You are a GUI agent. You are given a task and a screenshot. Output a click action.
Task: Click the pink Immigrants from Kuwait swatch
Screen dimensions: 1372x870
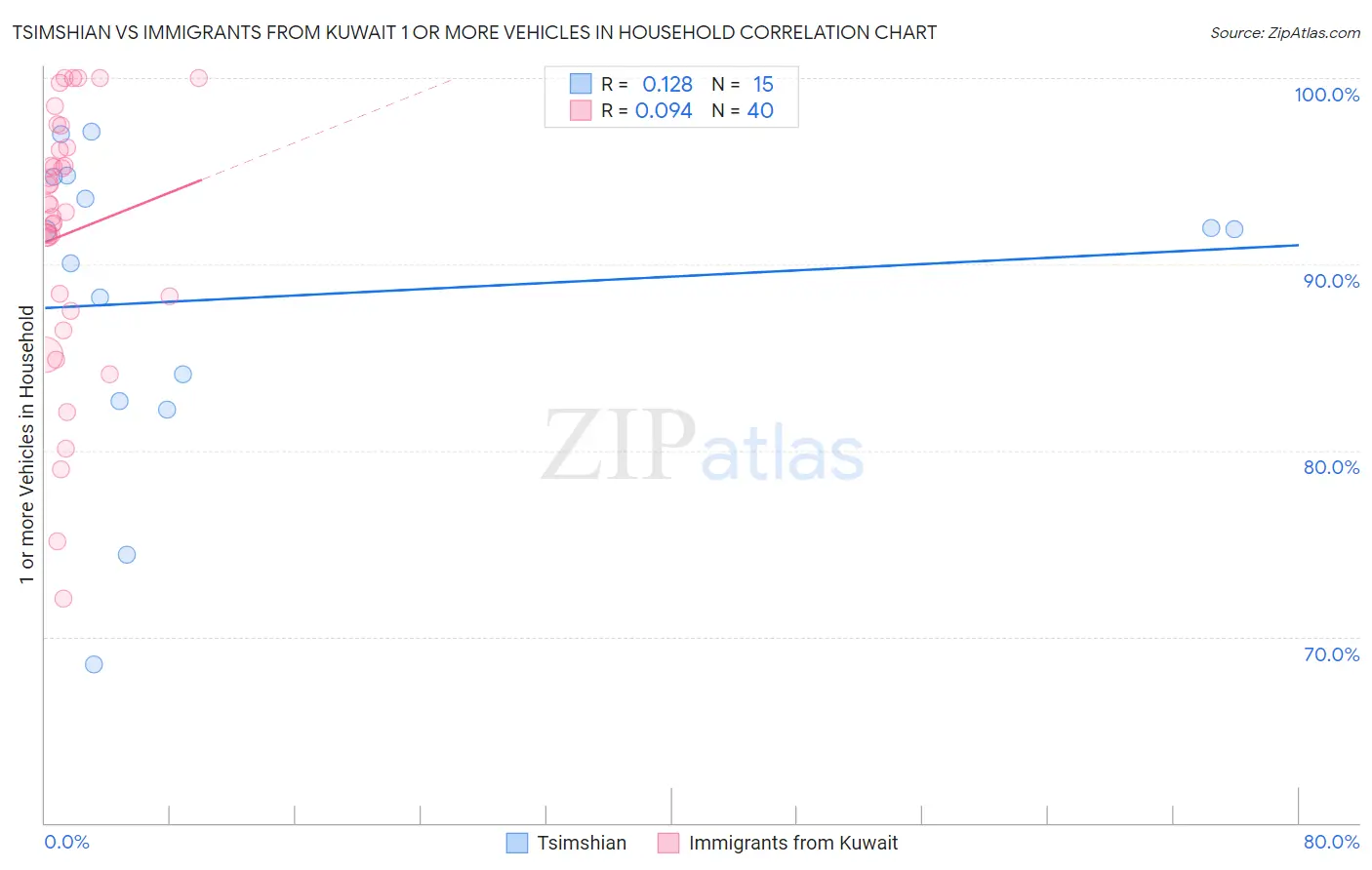pos(668,843)
